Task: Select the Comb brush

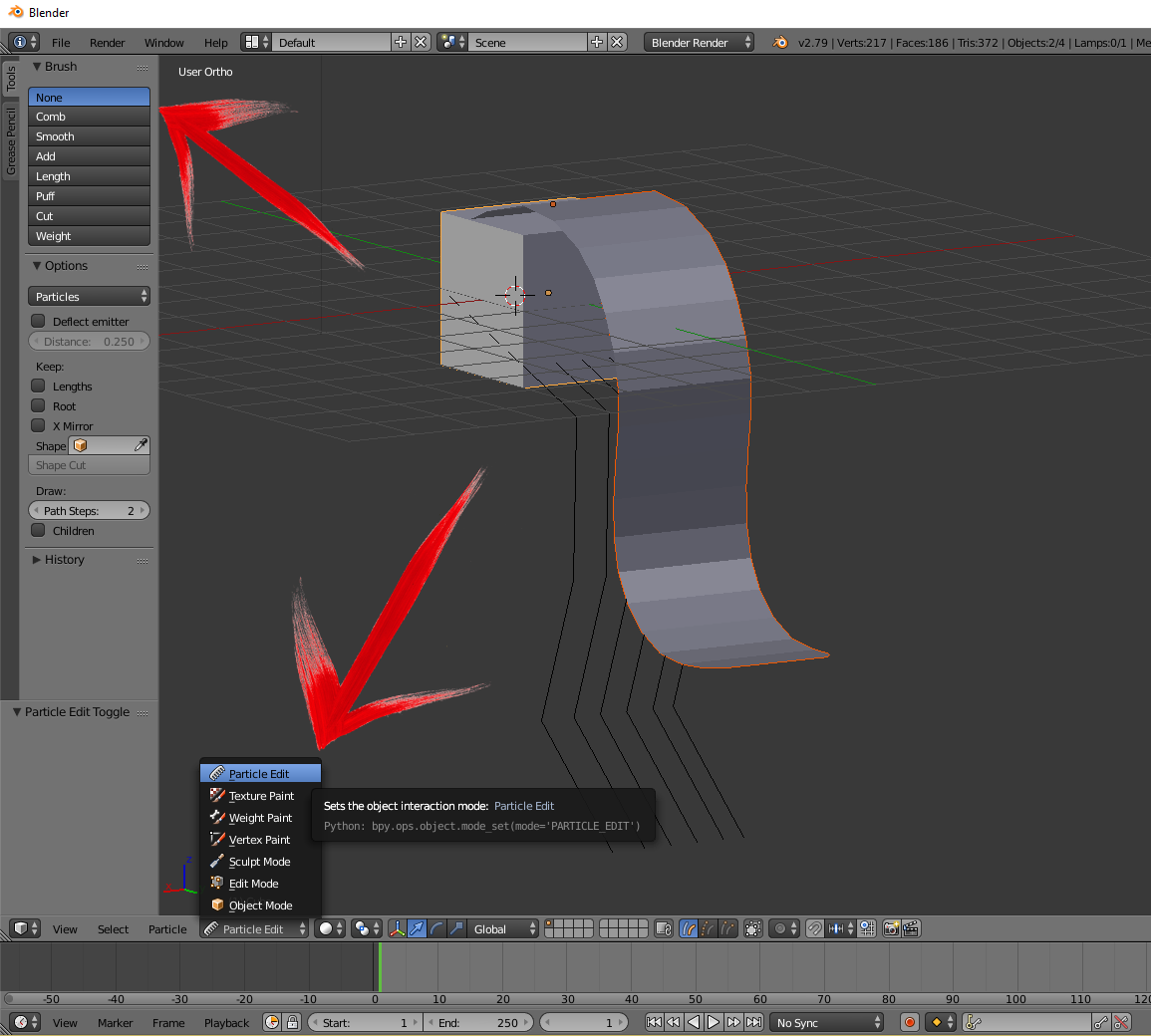Action: coord(89,117)
